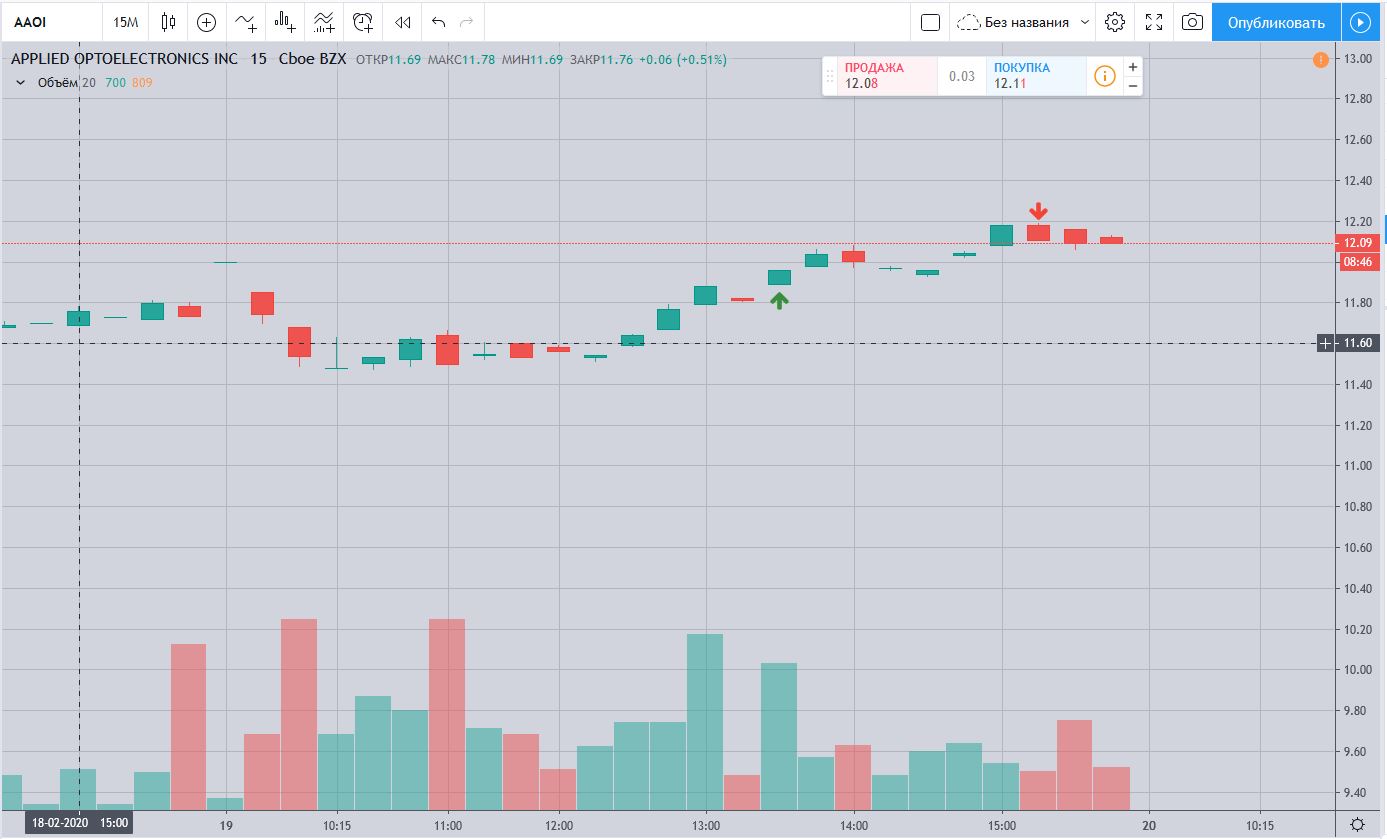Increase order quantity with the plus stepper
This screenshot has height=839, width=1387.
tap(1133, 67)
